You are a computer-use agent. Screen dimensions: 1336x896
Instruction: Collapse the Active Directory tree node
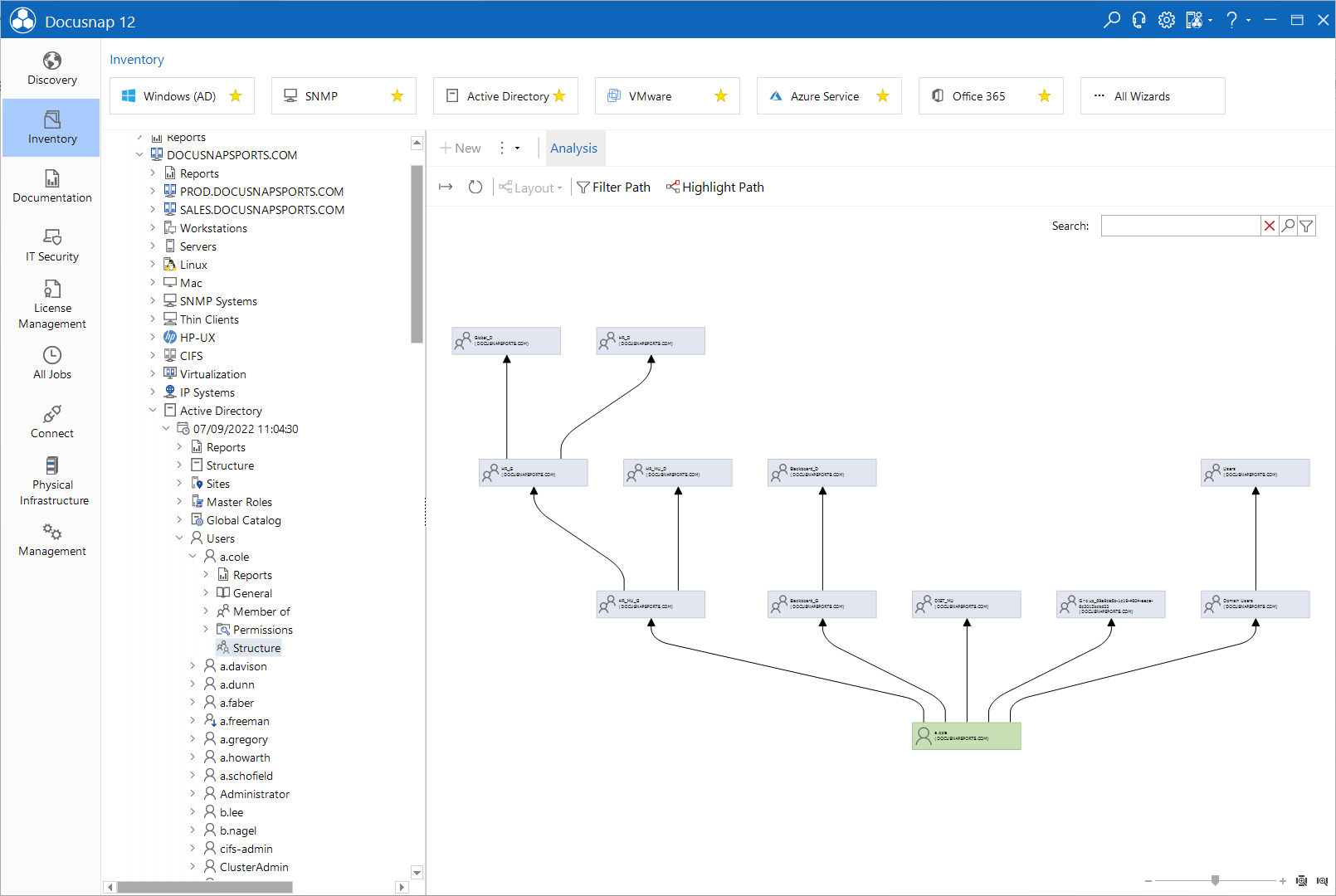coord(153,410)
